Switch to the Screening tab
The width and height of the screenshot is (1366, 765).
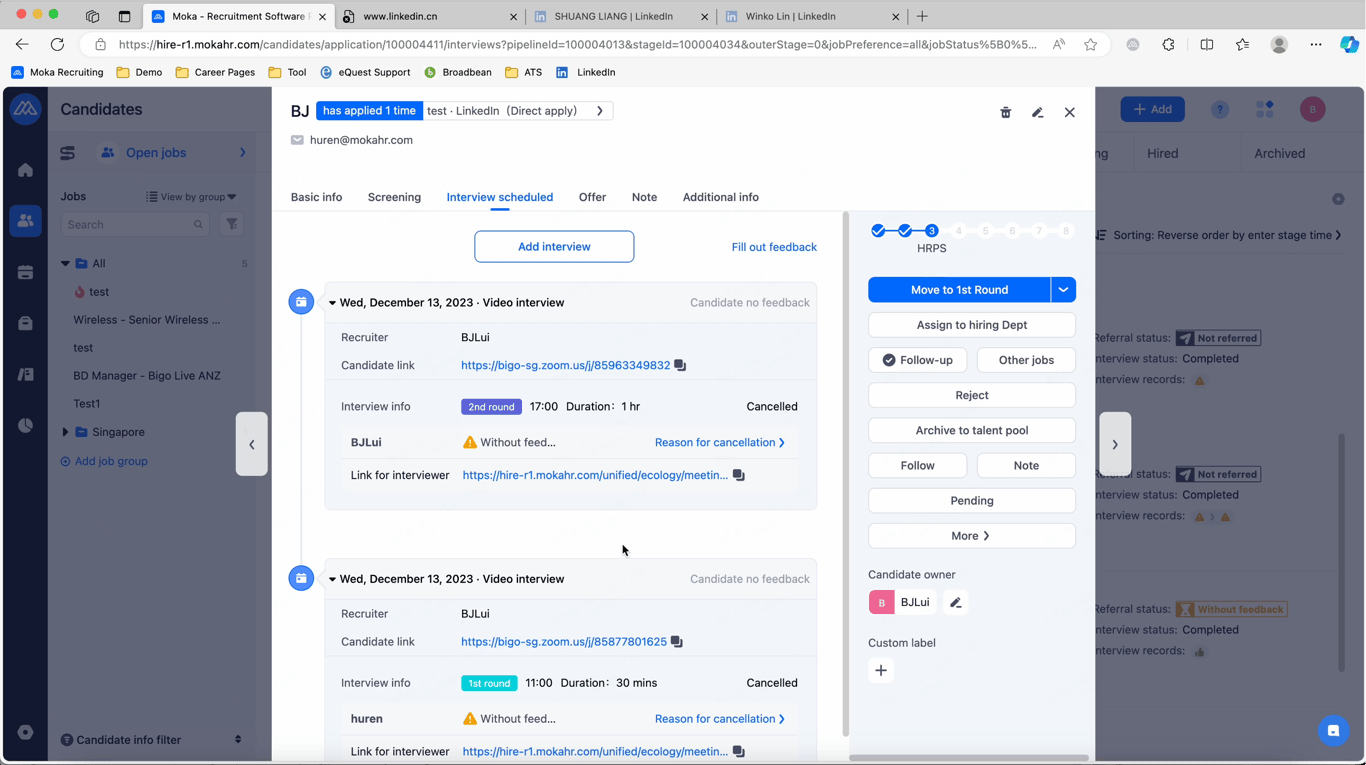click(394, 197)
